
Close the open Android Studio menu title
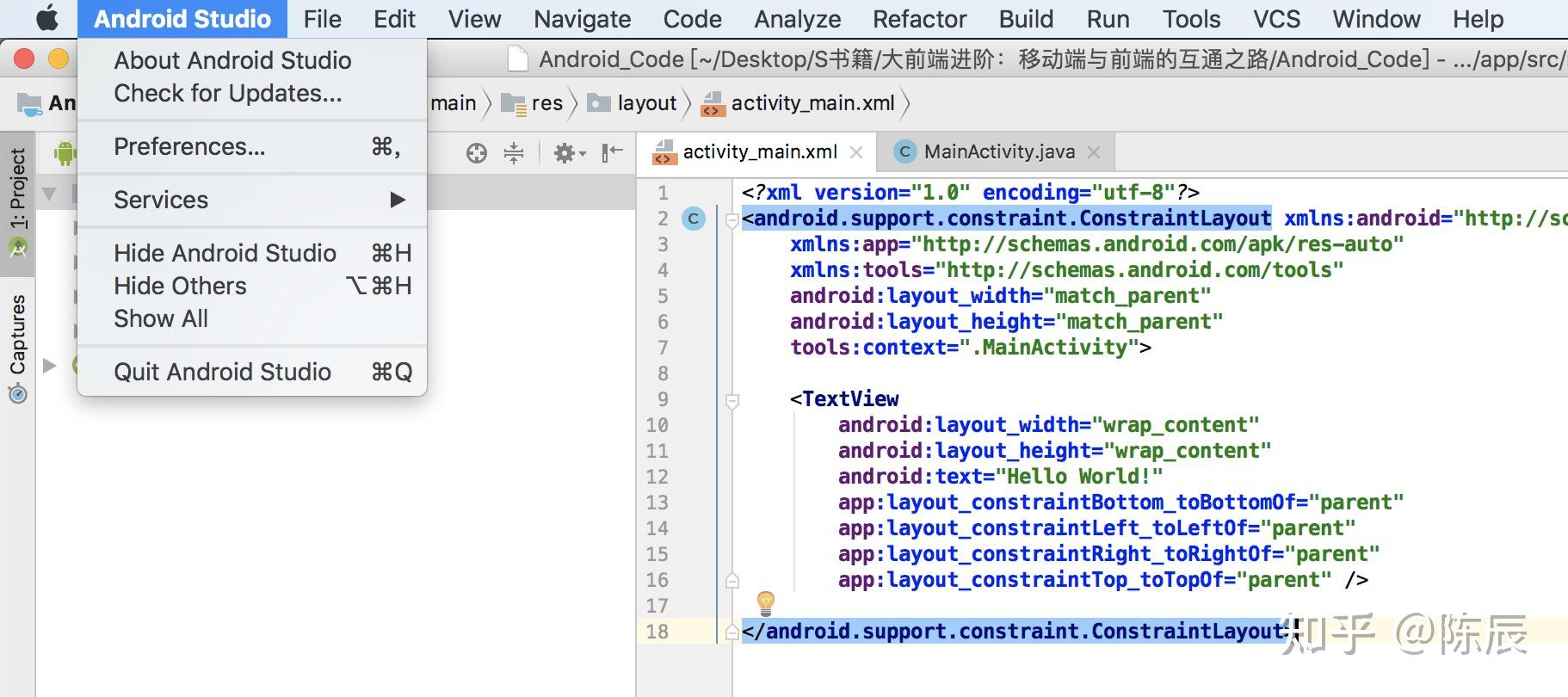click(x=182, y=19)
